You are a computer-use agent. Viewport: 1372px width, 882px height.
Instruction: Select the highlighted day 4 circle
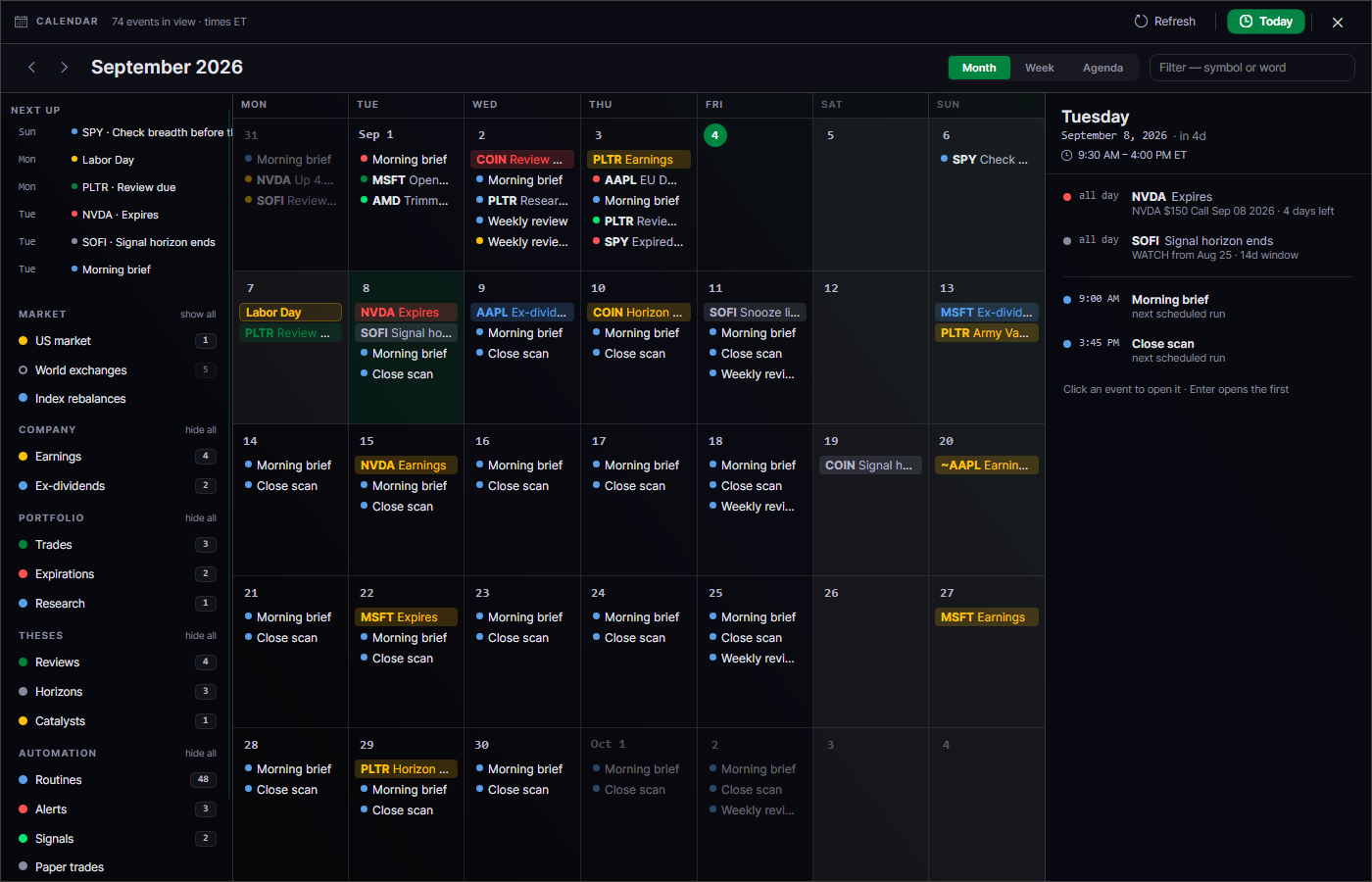click(715, 135)
